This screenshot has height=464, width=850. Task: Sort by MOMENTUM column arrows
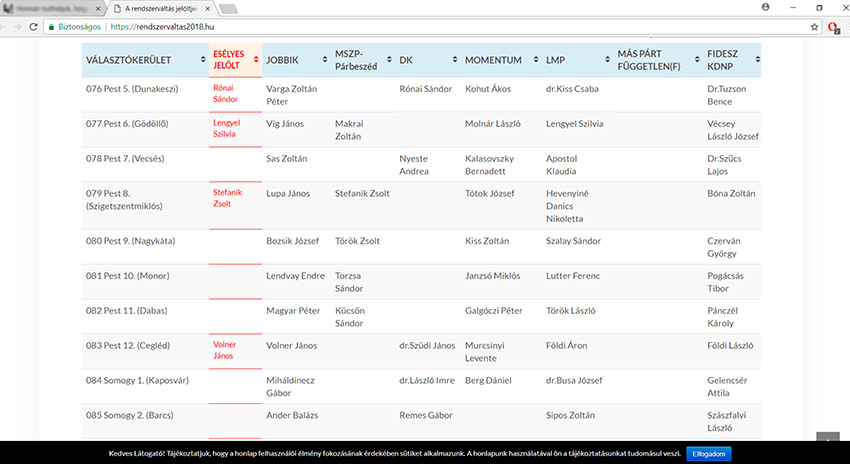coord(536,60)
